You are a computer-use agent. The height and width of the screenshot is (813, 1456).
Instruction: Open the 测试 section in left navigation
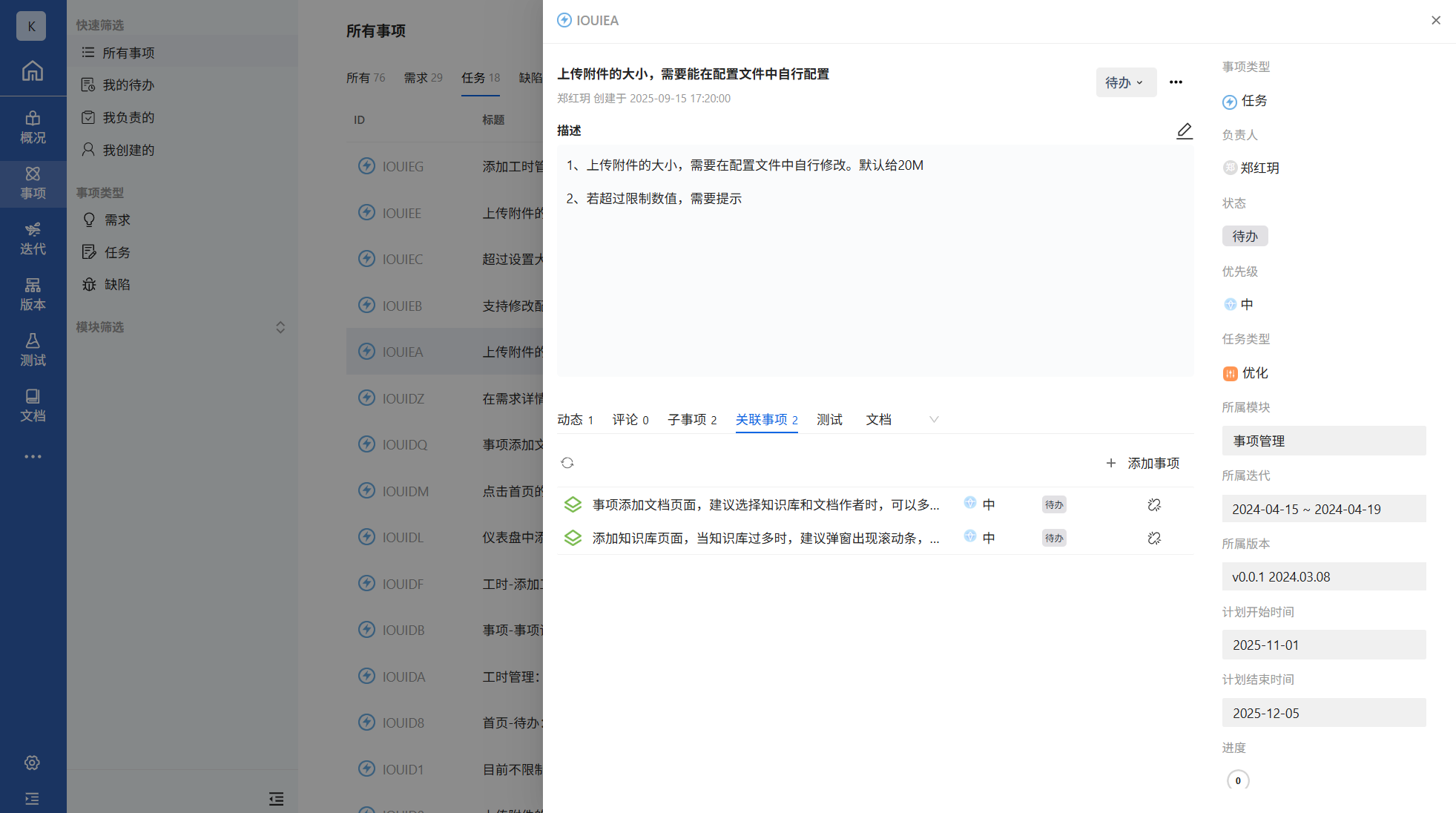[33, 349]
